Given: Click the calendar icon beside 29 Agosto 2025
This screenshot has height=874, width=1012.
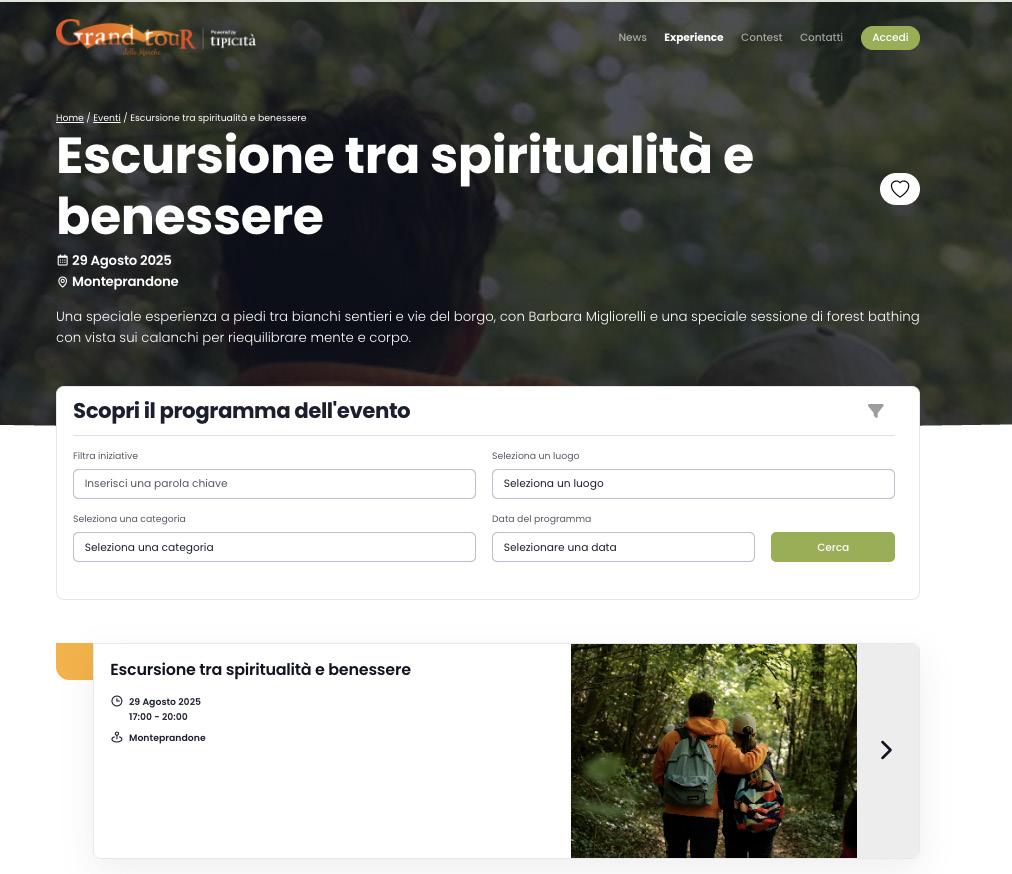Looking at the screenshot, I should tap(63, 260).
